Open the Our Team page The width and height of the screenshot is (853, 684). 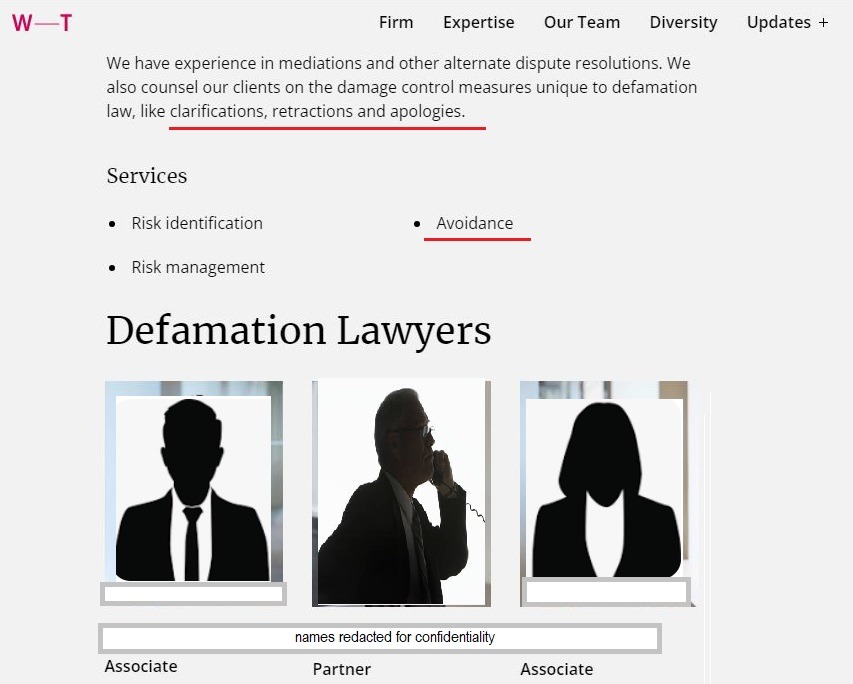[582, 22]
